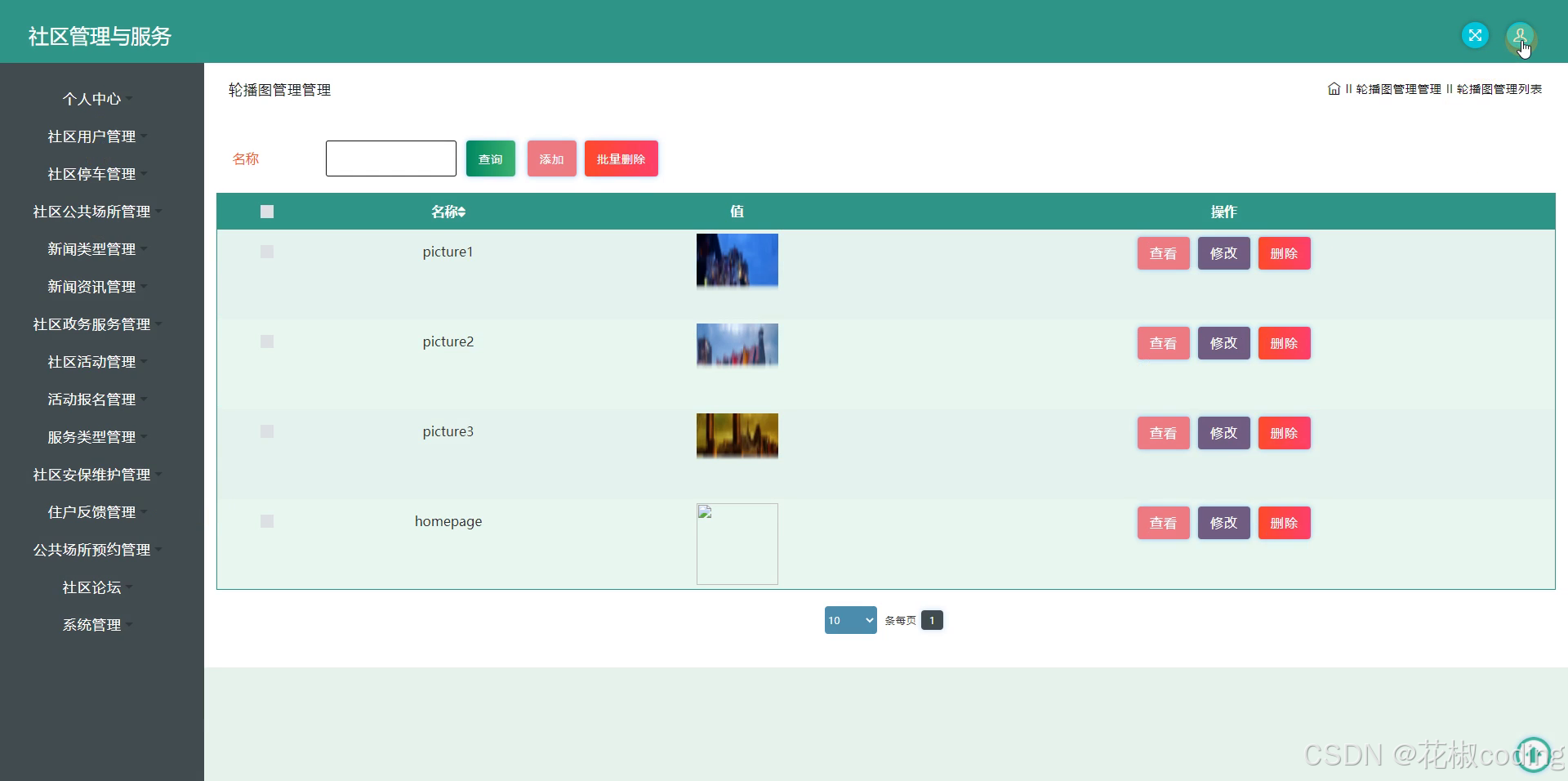This screenshot has height=781, width=1568.
Task: Click the picture1 thumbnail image
Action: pyautogui.click(x=737, y=261)
